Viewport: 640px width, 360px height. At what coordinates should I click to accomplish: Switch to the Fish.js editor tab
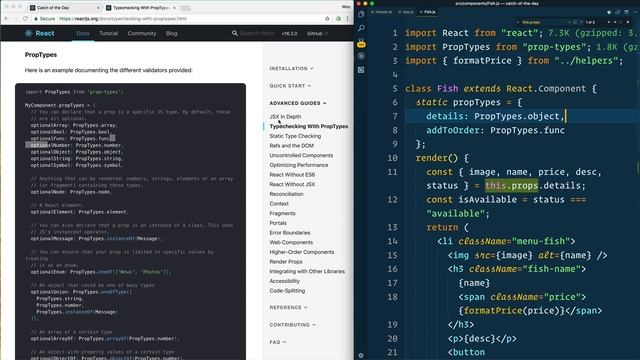(428, 12)
